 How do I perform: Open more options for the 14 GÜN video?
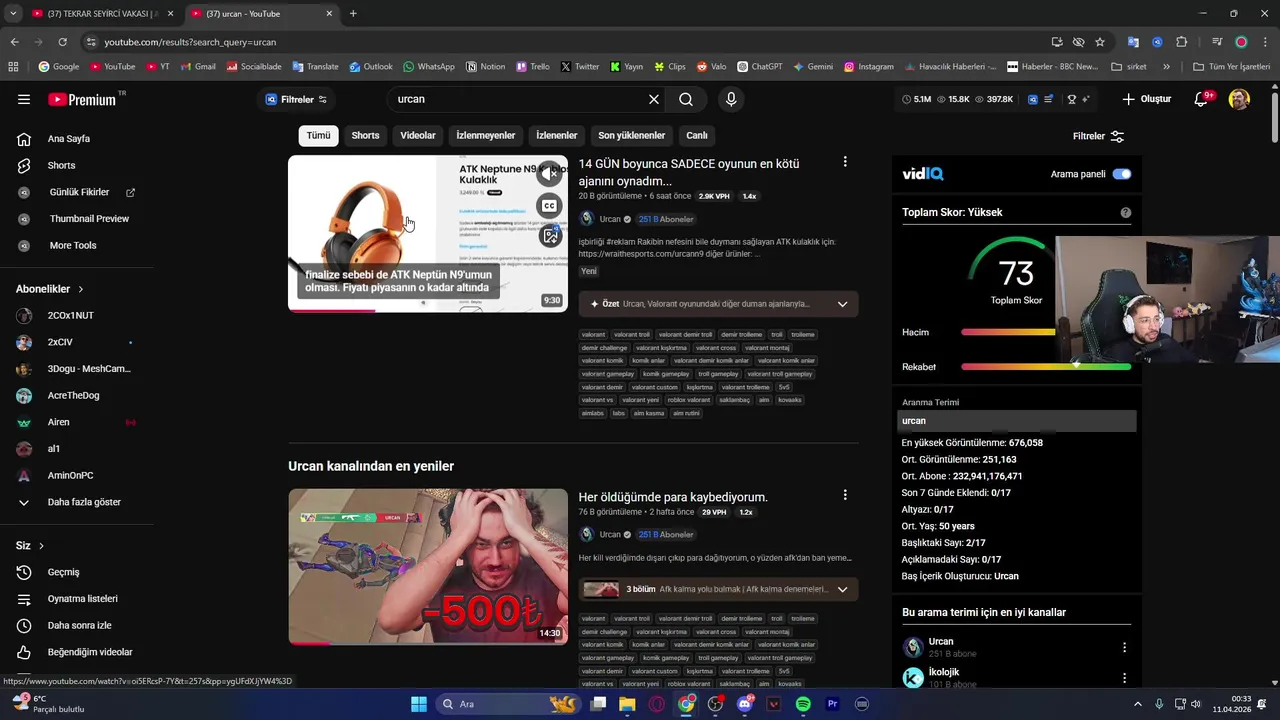click(x=845, y=162)
